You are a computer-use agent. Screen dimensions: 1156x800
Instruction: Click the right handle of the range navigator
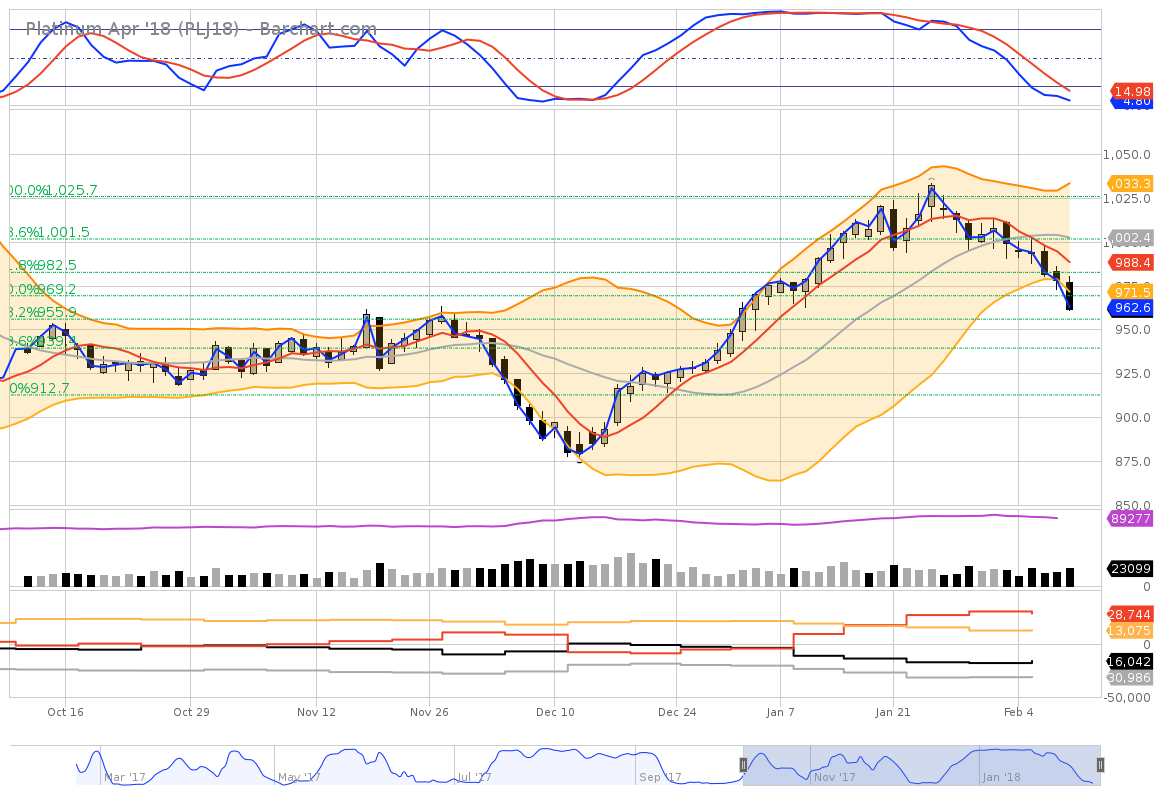(x=1100, y=765)
